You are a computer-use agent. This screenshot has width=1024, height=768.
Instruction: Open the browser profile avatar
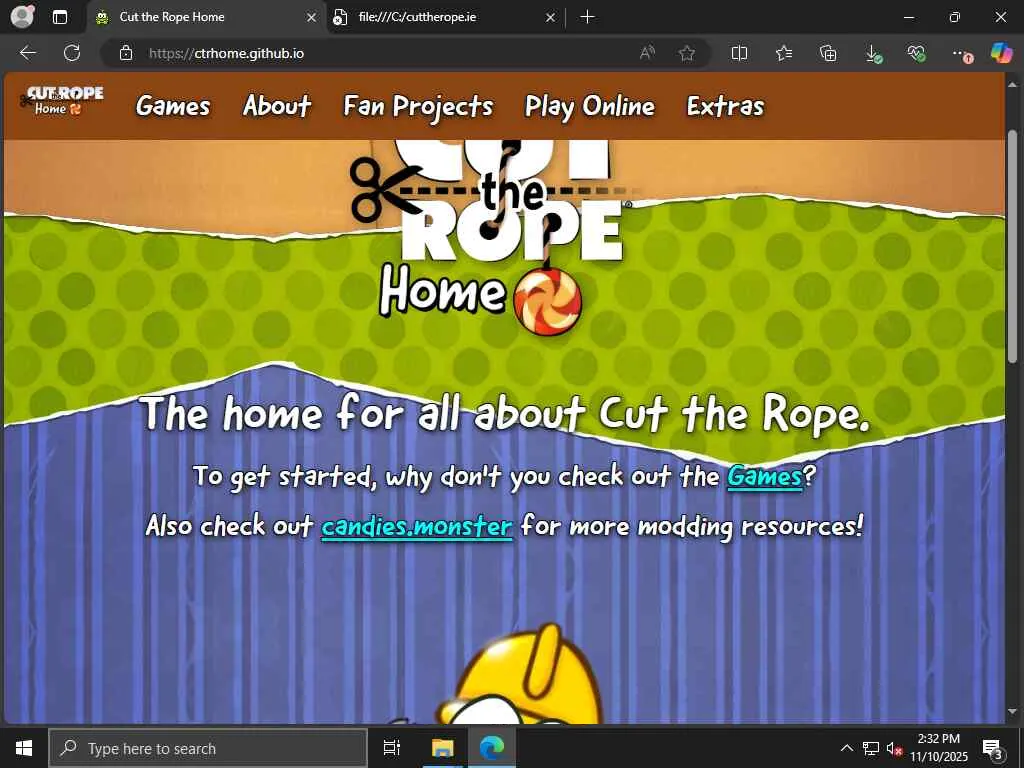tap(23, 16)
